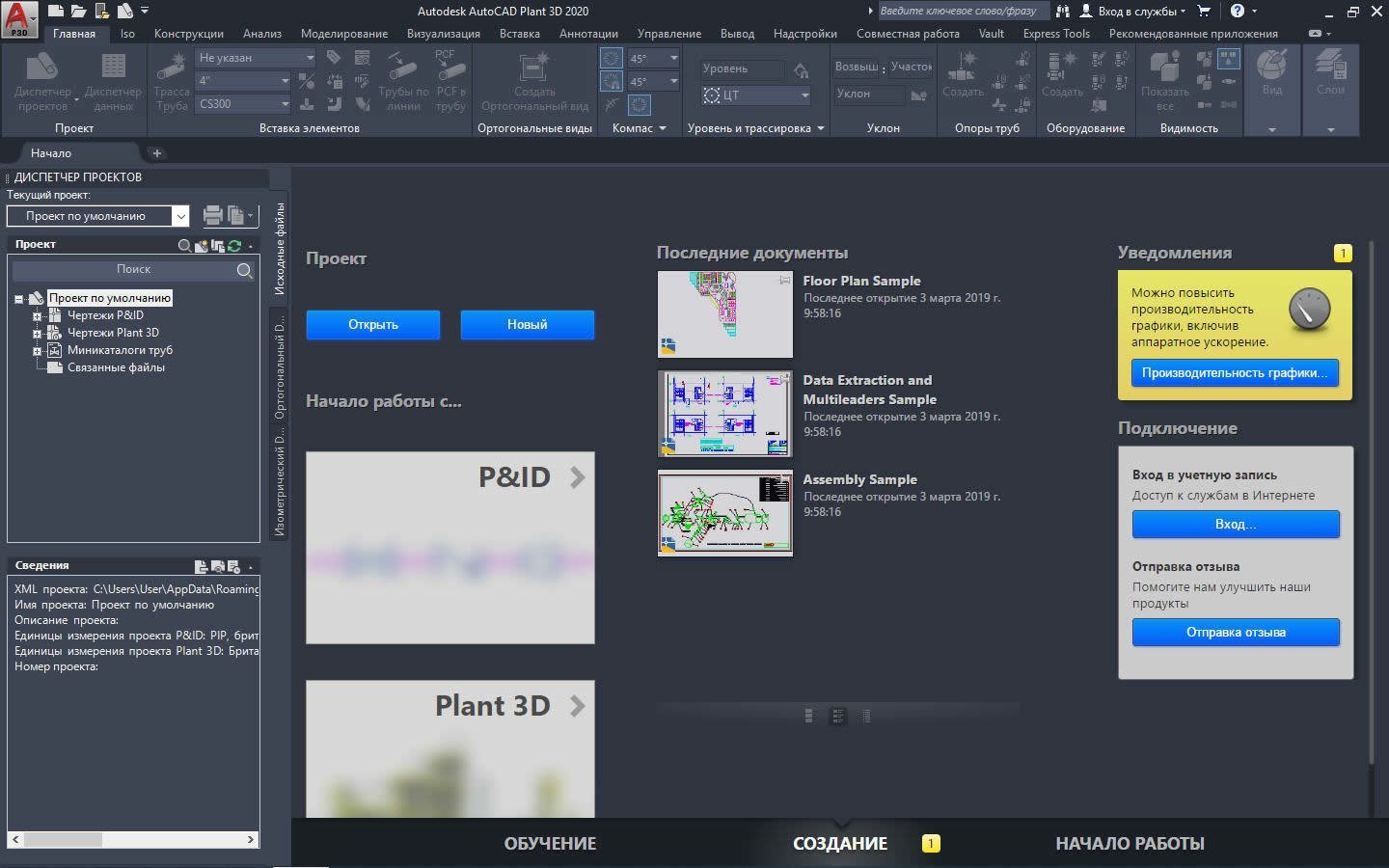Open the CS300 spec dropdown
This screenshot has width=1389, height=868.
tap(244, 104)
